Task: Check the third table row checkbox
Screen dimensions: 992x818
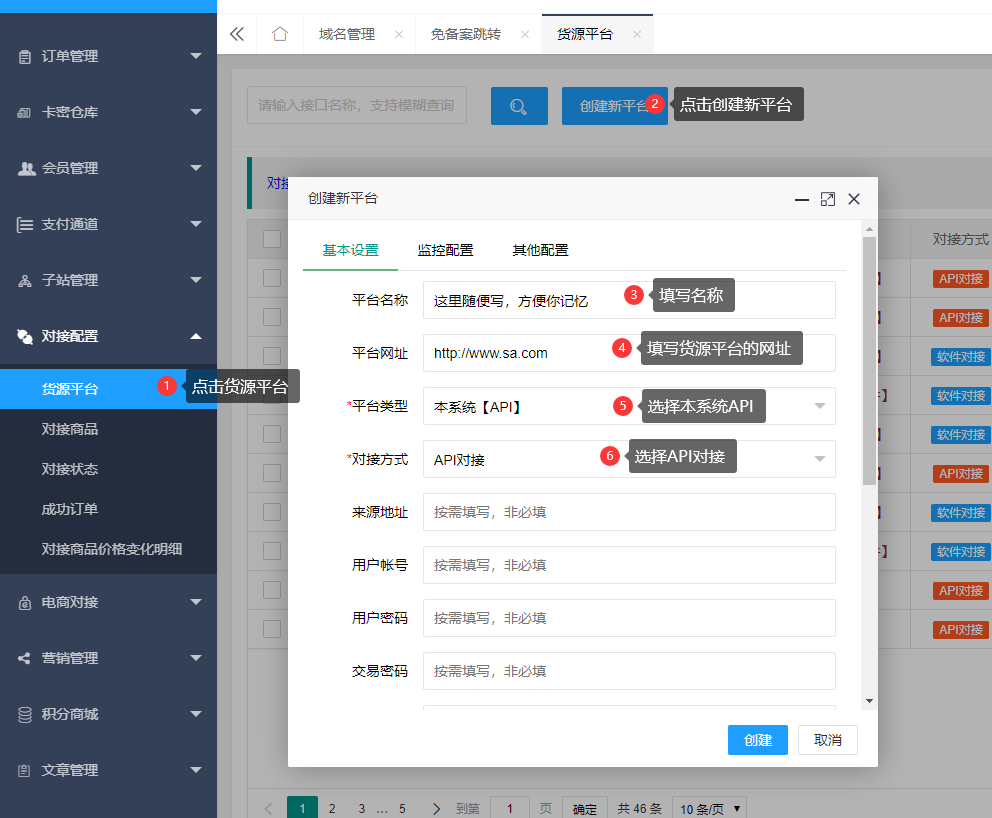Action: (x=272, y=356)
